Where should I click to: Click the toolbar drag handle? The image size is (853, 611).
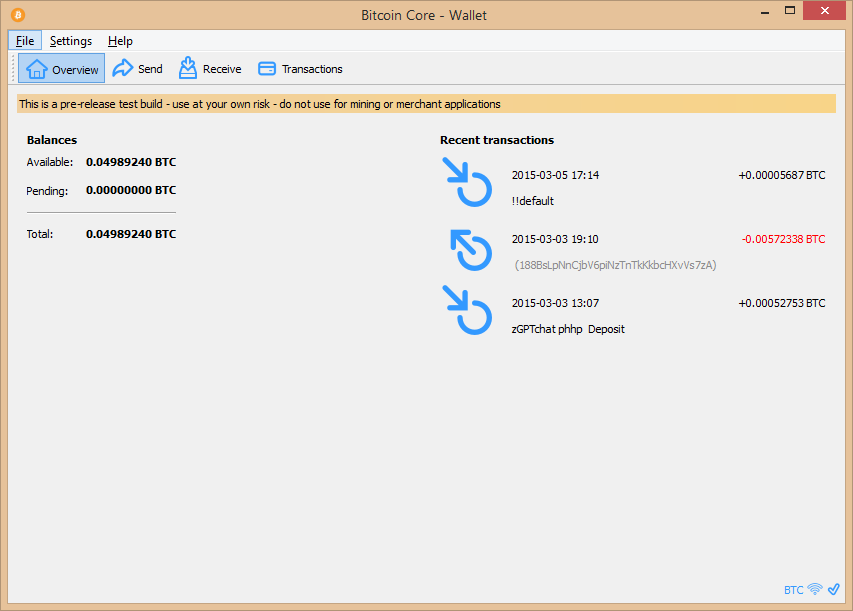tap(13, 69)
